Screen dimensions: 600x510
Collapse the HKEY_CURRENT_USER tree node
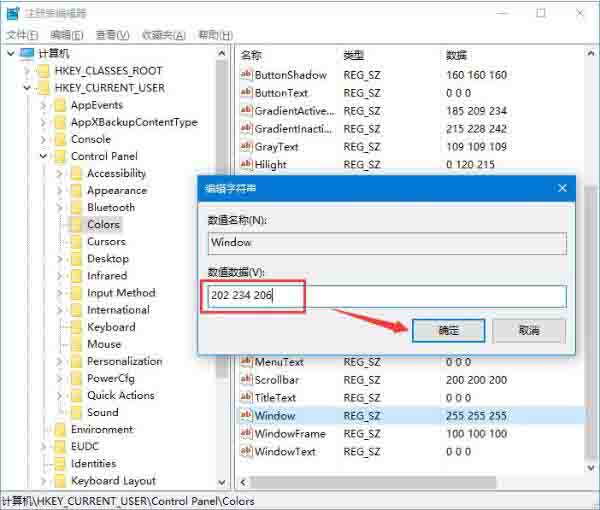point(27,88)
